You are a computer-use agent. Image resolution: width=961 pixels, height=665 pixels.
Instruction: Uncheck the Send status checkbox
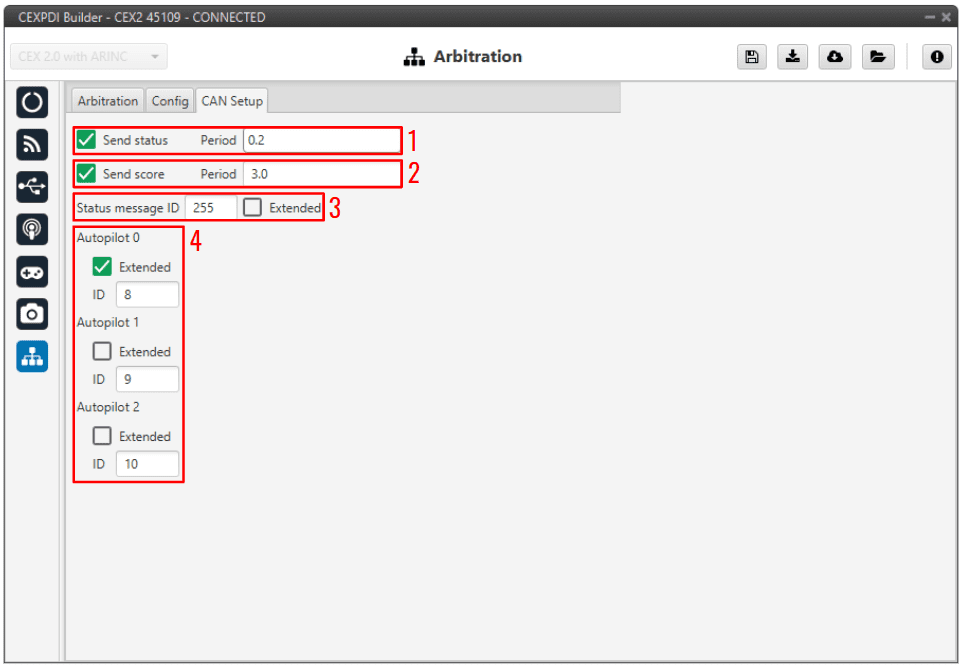click(86, 140)
